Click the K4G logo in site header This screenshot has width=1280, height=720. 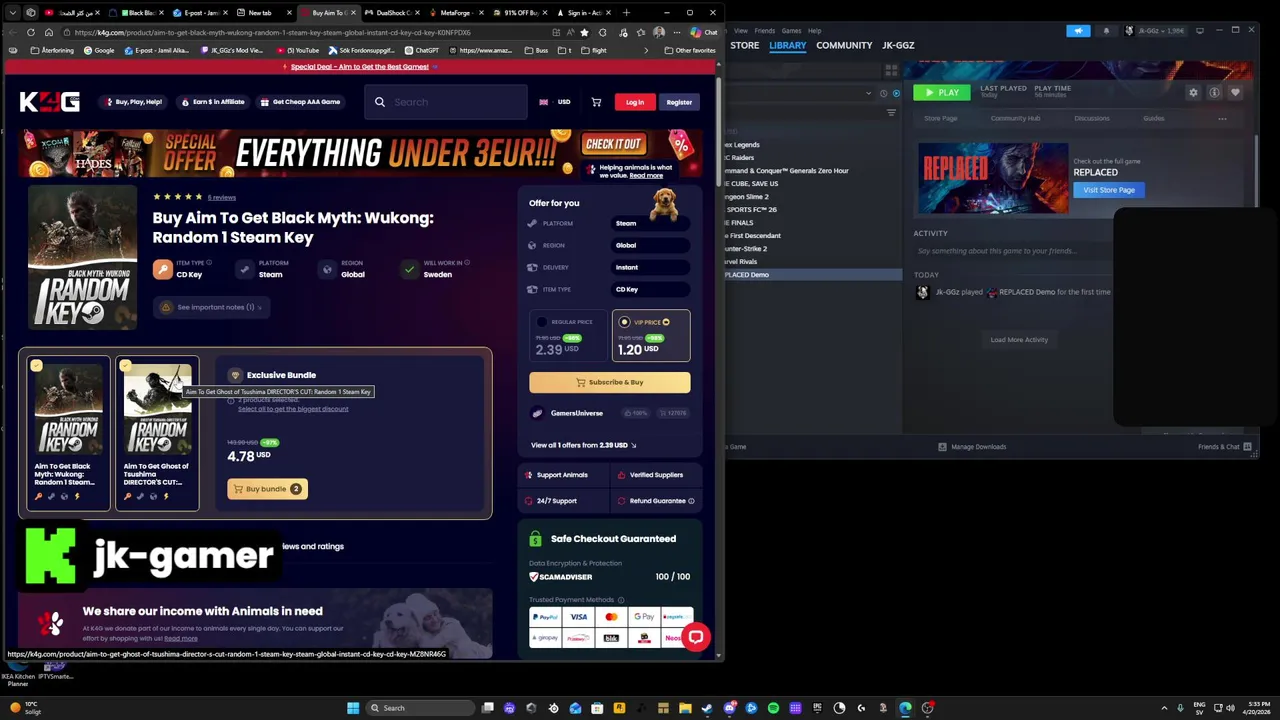coord(49,102)
